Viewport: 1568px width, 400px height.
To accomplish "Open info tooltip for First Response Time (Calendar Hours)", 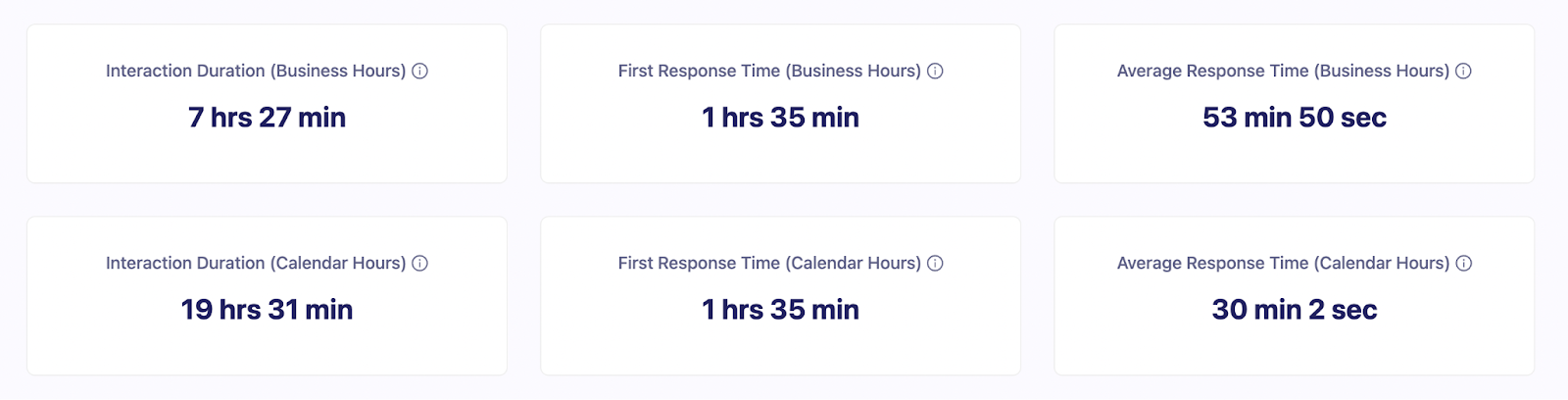I will pyautogui.click(x=935, y=263).
